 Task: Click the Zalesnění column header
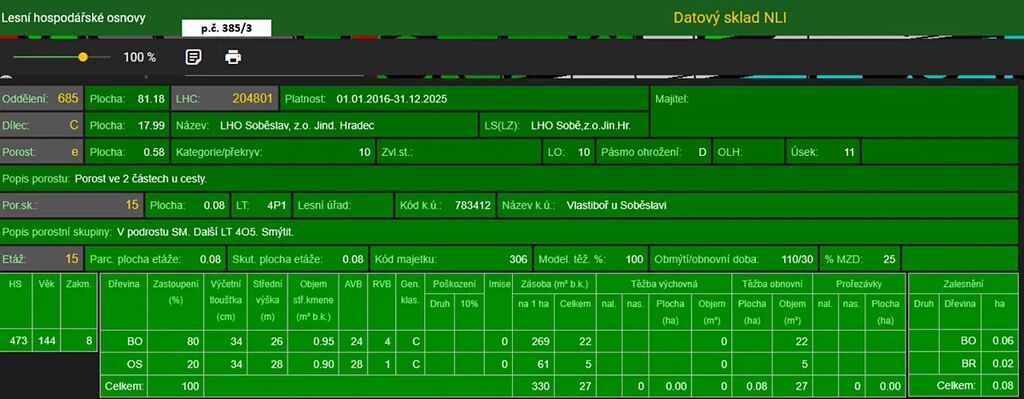pos(963,285)
